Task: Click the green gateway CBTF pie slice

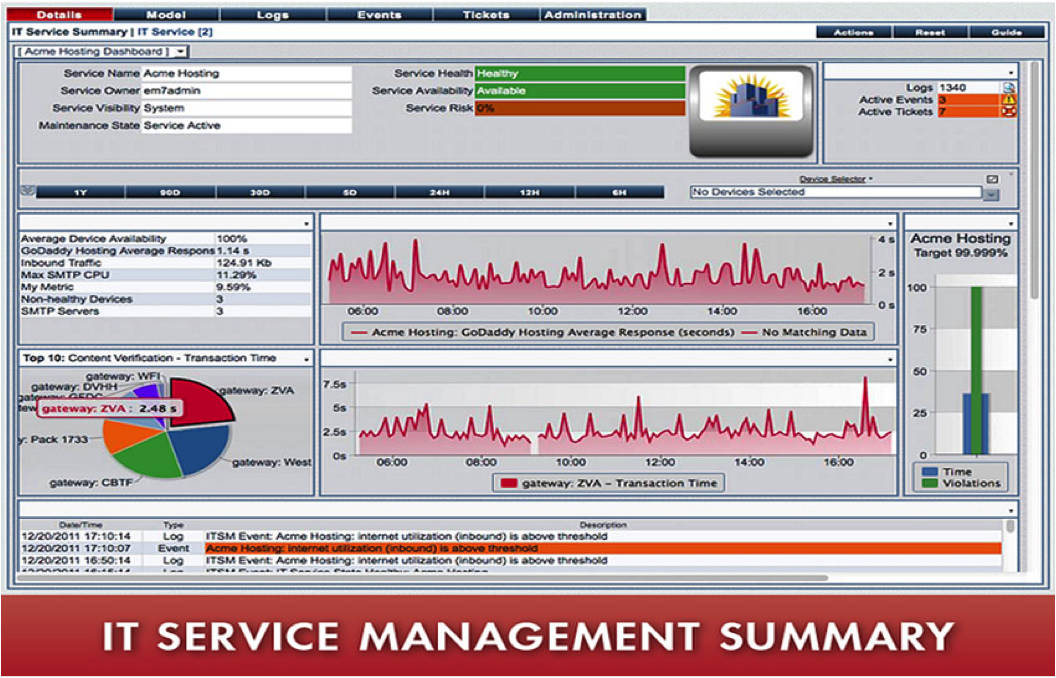Action: point(148,456)
